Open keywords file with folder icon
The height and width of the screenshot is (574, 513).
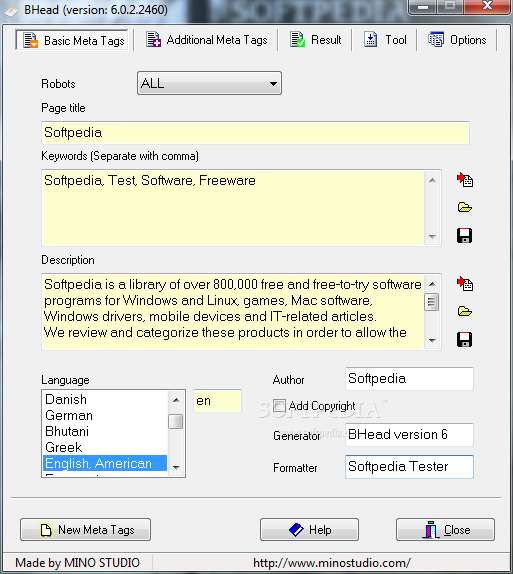click(465, 208)
